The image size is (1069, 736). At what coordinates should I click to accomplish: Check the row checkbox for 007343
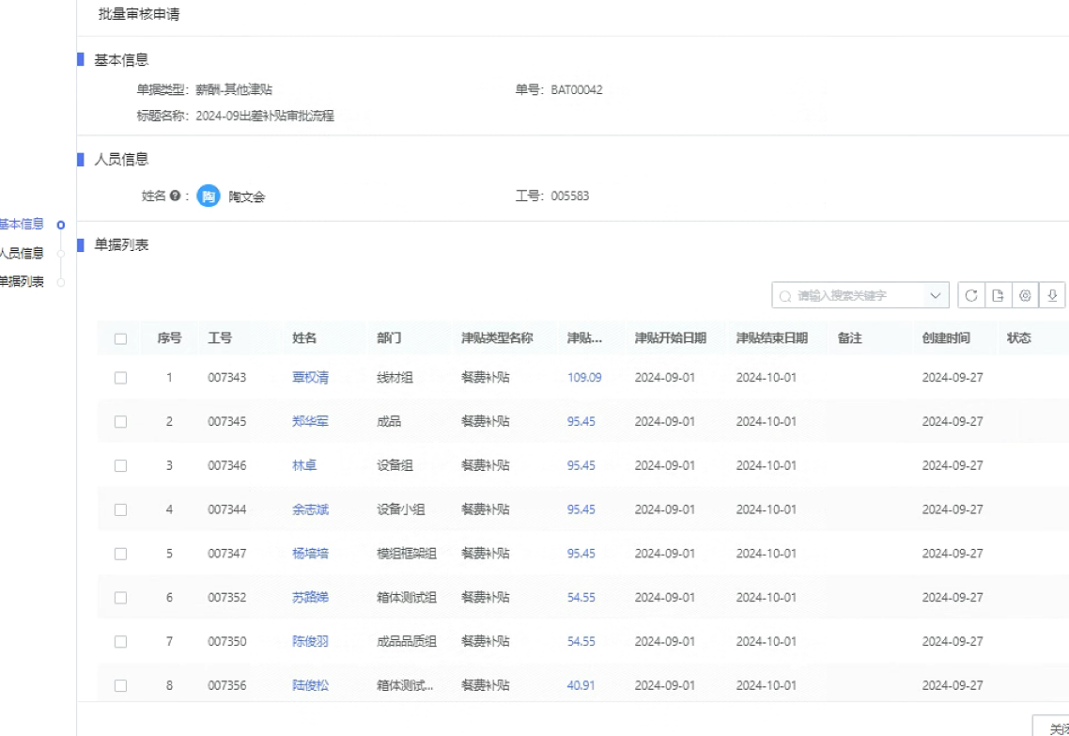[121, 378]
